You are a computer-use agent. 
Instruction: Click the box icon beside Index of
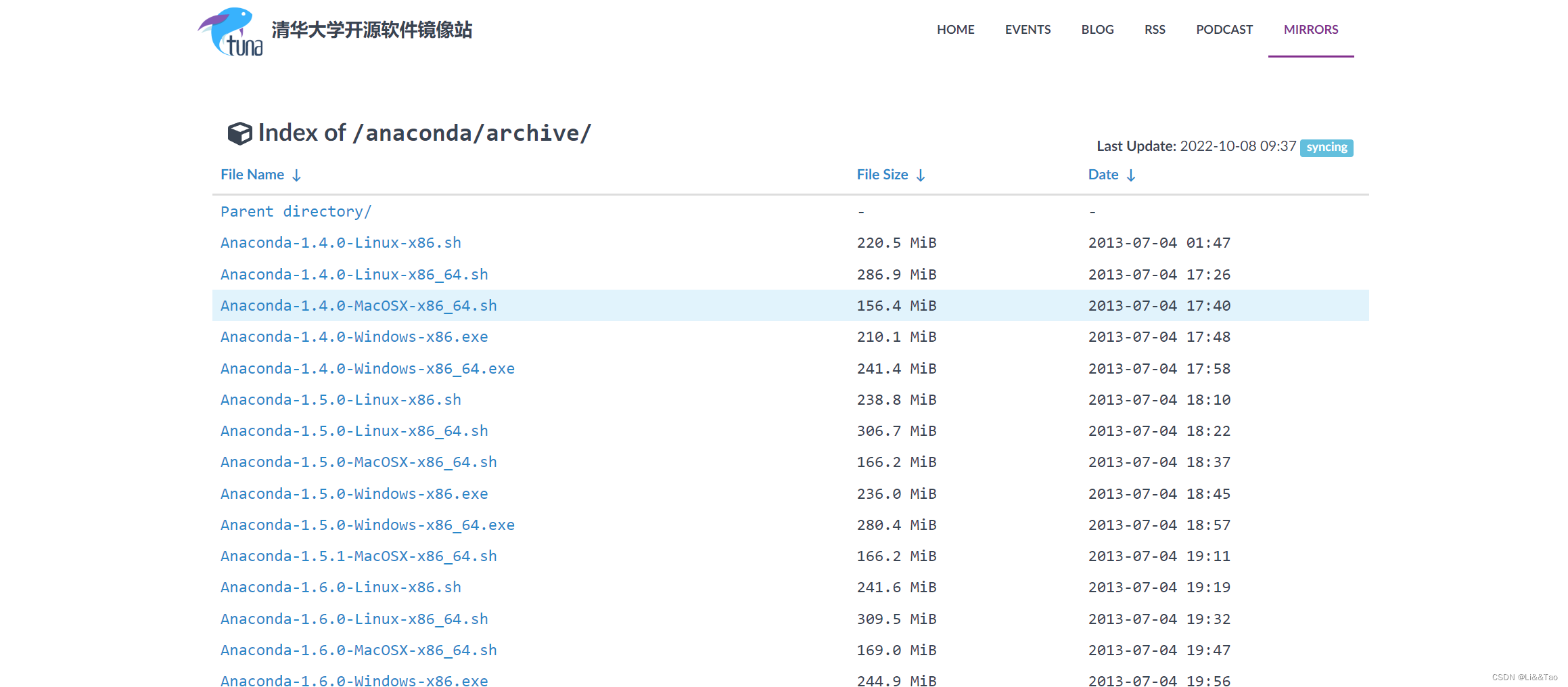[239, 133]
